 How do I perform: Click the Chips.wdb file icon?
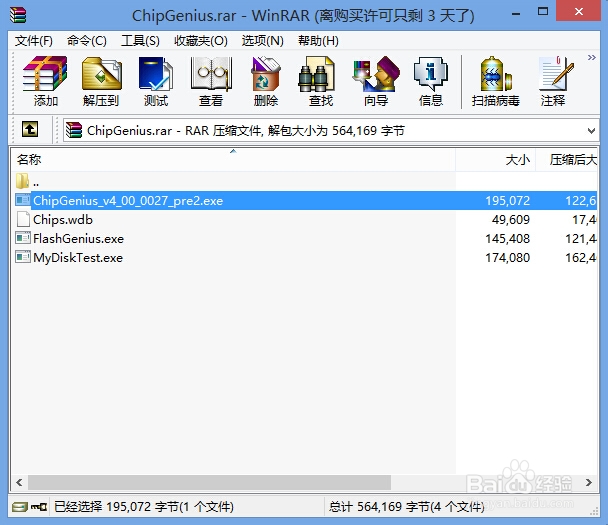pos(23,219)
